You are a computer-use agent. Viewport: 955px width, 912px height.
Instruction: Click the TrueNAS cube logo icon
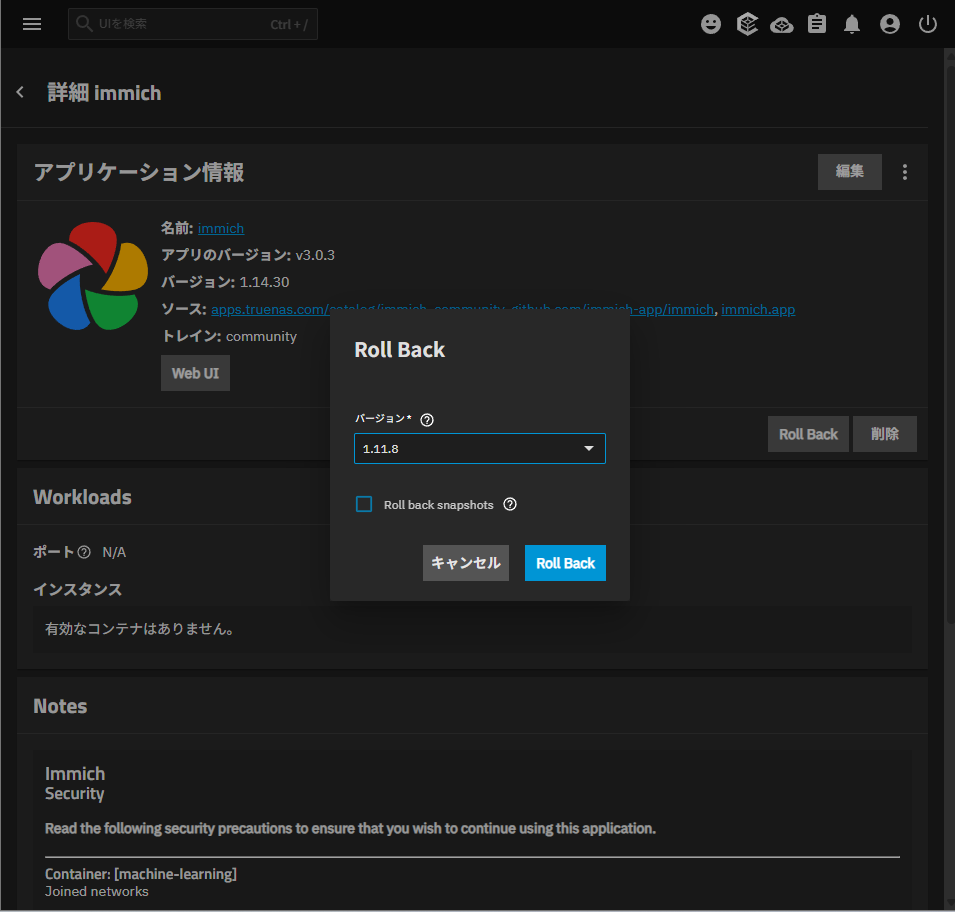click(x=747, y=24)
